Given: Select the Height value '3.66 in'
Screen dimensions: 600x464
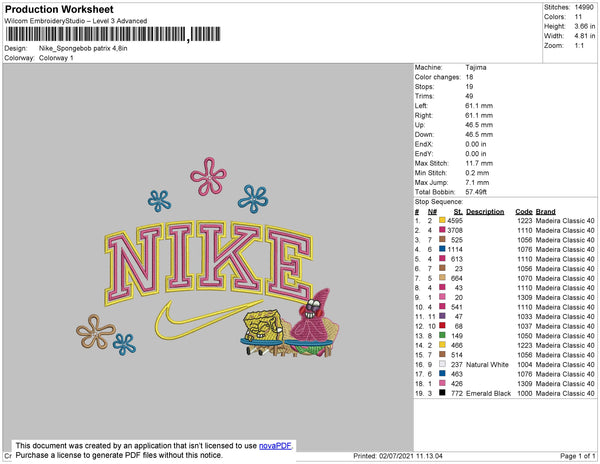Looking at the screenshot, I should [x=585, y=26].
